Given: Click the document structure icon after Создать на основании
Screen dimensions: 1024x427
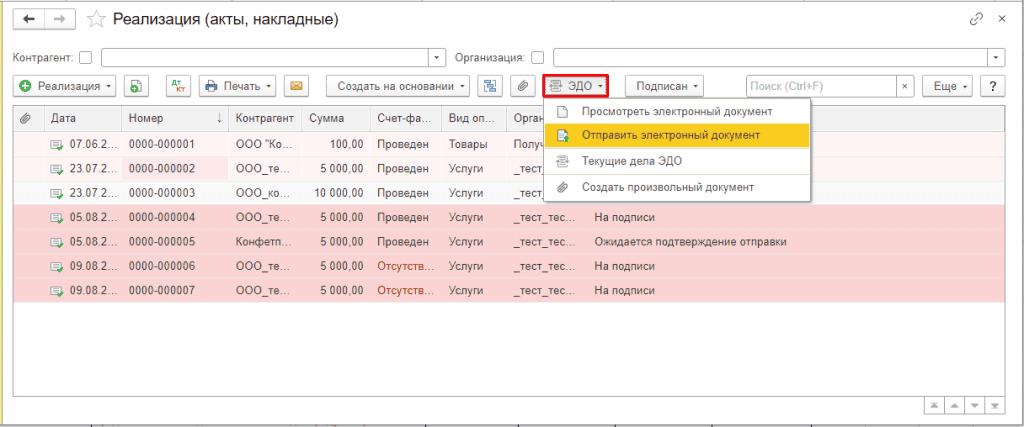Looking at the screenshot, I should tap(489, 86).
